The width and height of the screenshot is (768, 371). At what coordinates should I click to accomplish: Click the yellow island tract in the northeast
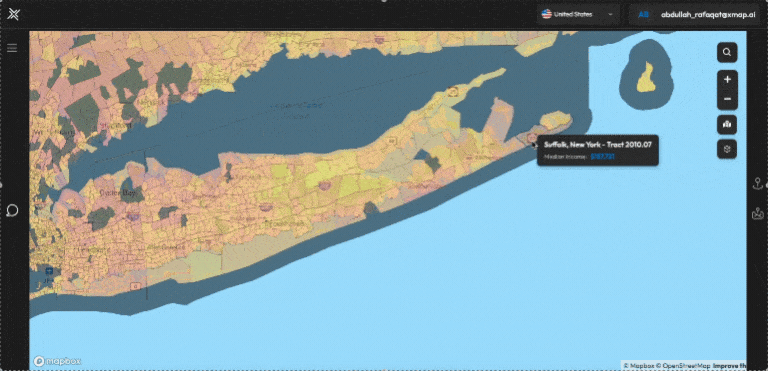click(x=647, y=78)
